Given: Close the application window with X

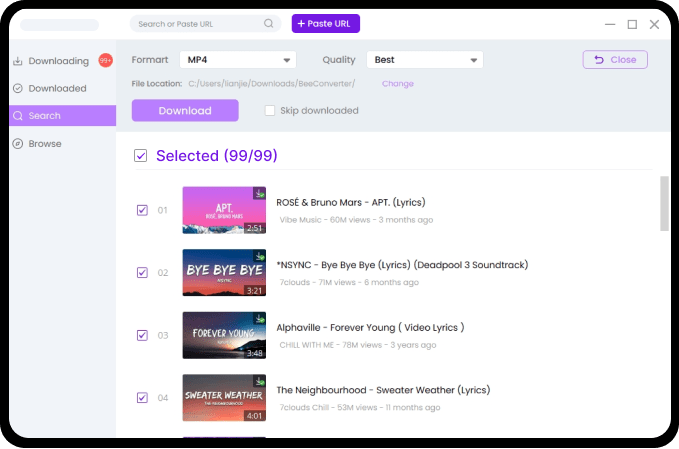Looking at the screenshot, I should pos(654,24).
